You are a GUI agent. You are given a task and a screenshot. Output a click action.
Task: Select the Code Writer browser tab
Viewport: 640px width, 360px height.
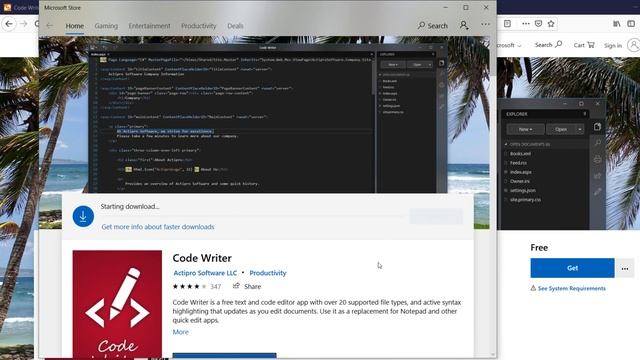tap(20, 7)
